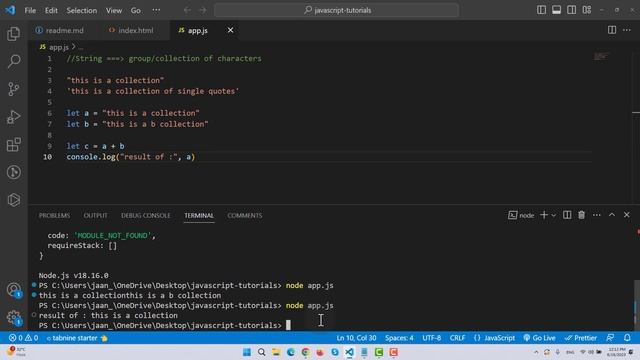Viewport: 640px width, 360px height.
Task: Switch to the COMMENTS panel tab
Action: (x=245, y=216)
